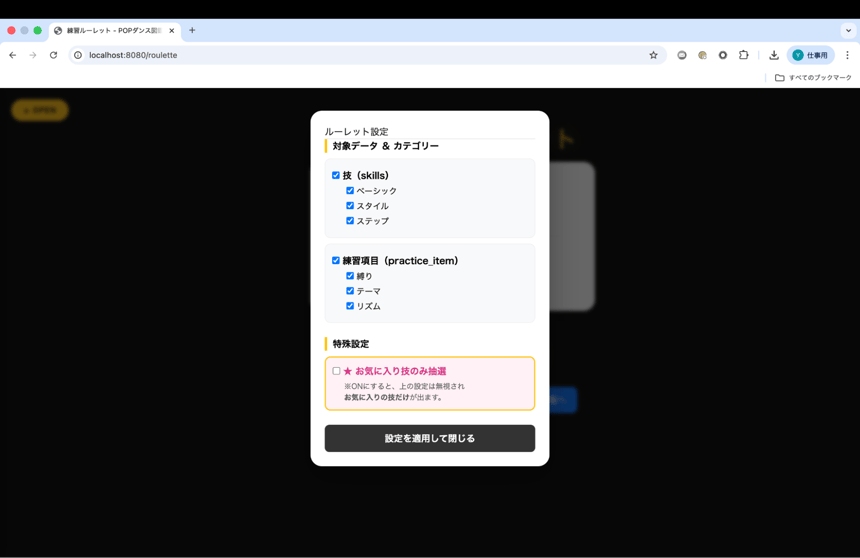Click the ルーレット設定 dialog title
860x558 pixels.
357,132
